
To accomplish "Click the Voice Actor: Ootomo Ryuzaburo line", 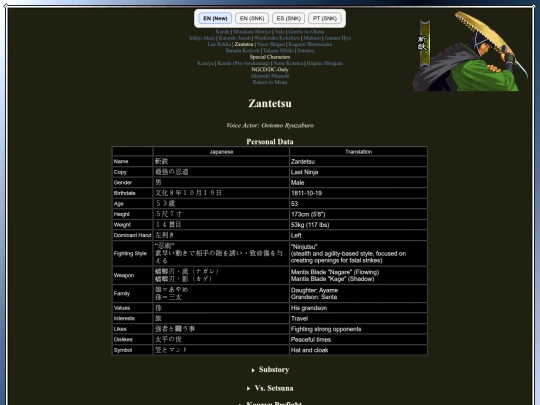I will [270, 125].
